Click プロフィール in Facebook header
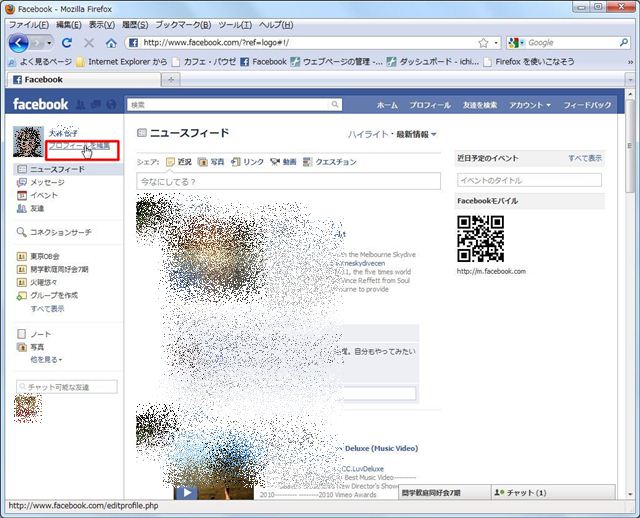 click(x=430, y=105)
